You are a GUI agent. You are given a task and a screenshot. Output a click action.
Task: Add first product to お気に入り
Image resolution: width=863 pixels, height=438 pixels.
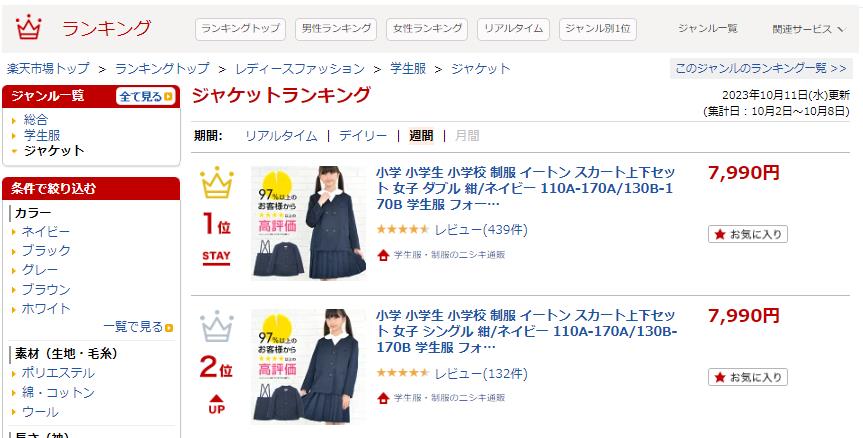point(747,234)
